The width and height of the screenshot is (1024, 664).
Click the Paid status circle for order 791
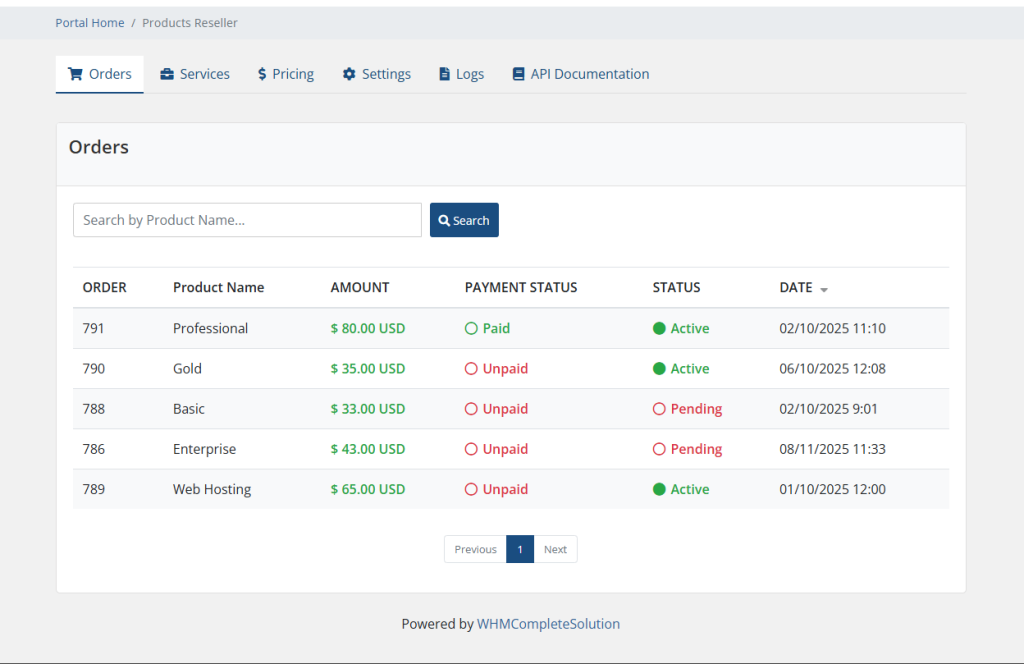[x=471, y=328]
